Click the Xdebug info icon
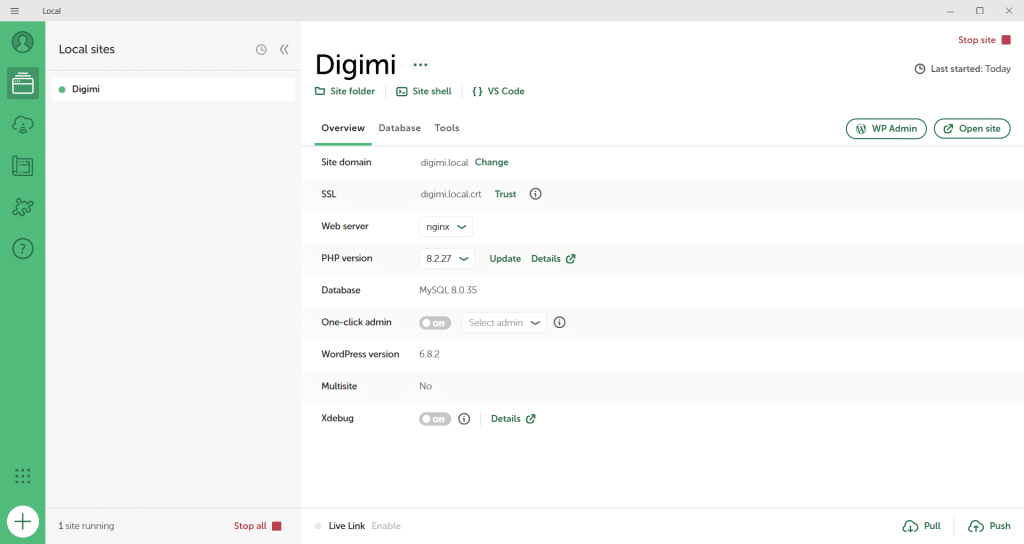The image size is (1024, 544). pyautogui.click(x=464, y=419)
